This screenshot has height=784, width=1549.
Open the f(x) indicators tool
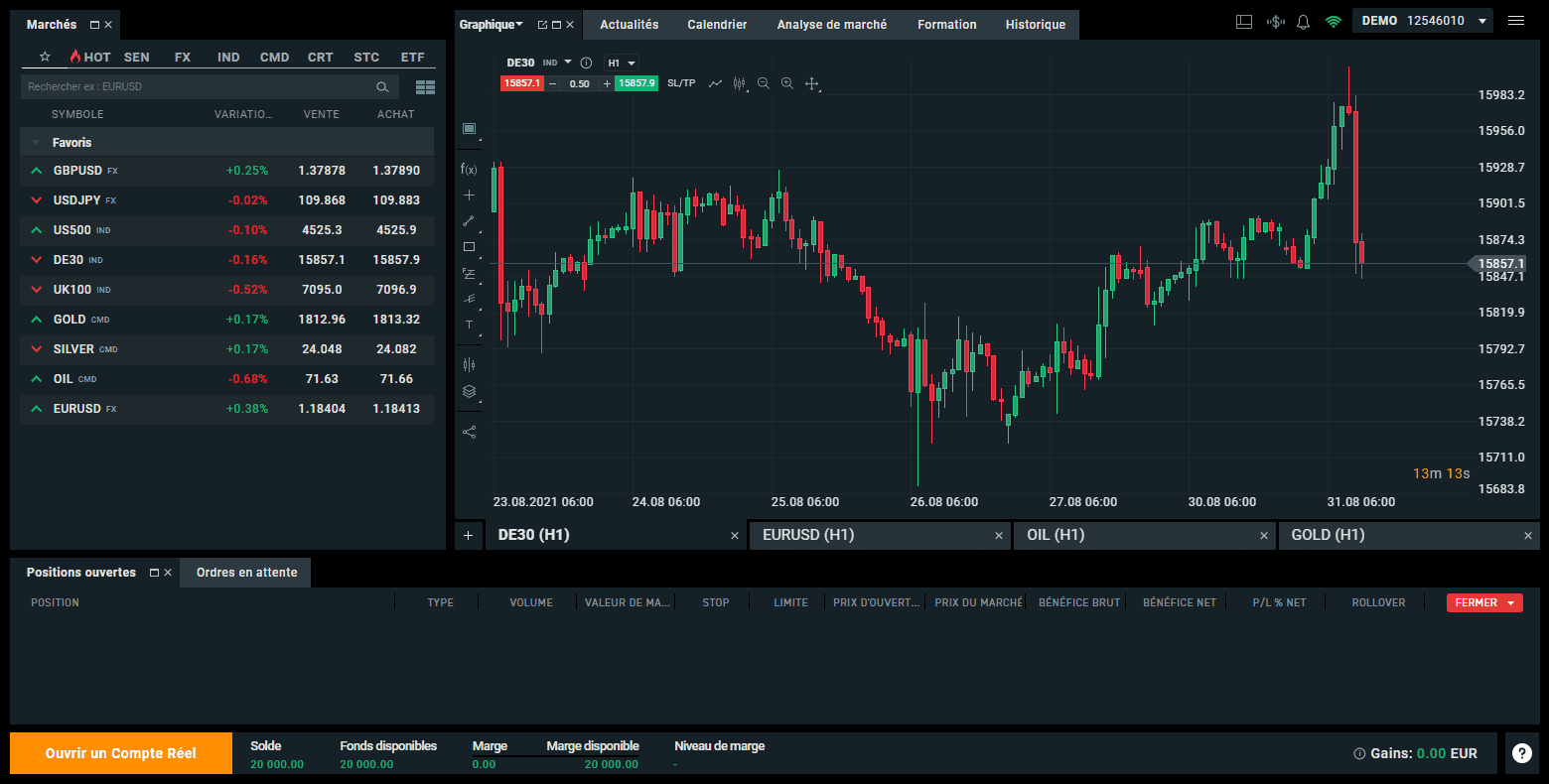point(469,170)
